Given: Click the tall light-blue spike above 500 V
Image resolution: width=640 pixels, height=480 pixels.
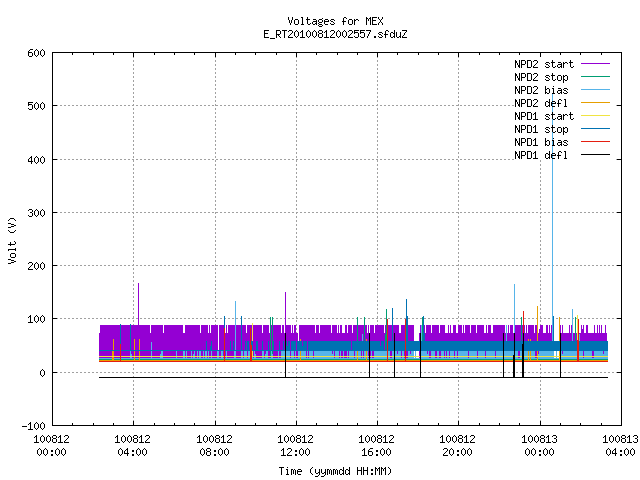Looking at the screenshot, I should [x=553, y=216].
